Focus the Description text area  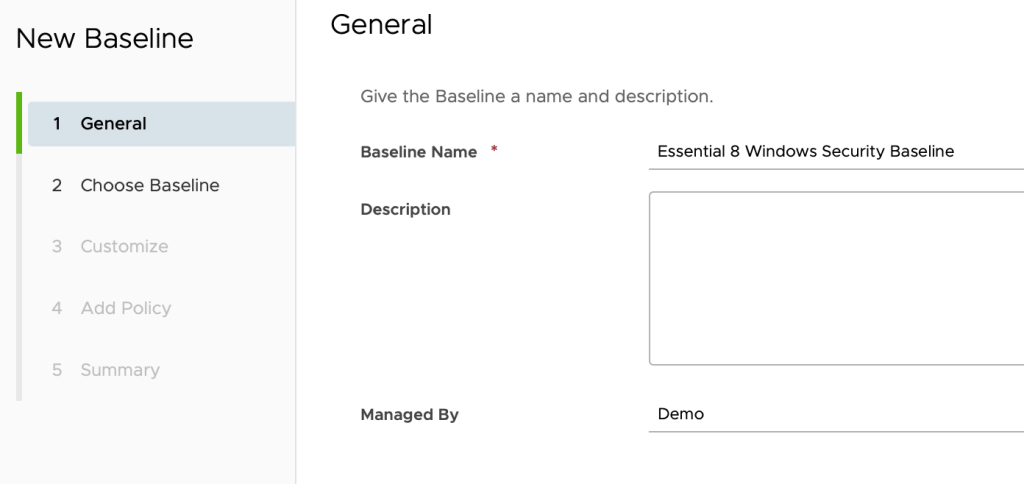(836, 278)
